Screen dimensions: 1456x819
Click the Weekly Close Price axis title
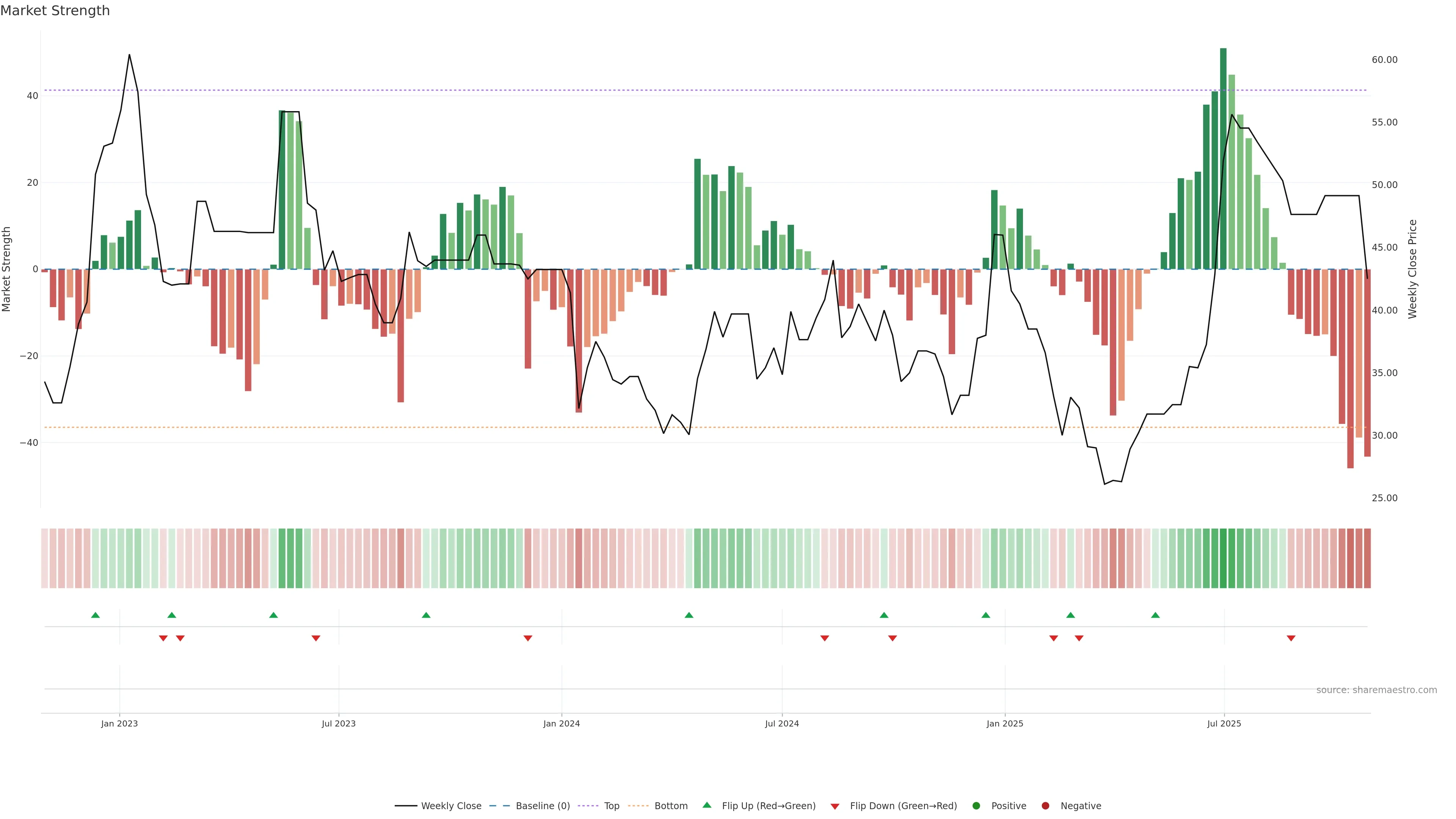[x=1412, y=269]
